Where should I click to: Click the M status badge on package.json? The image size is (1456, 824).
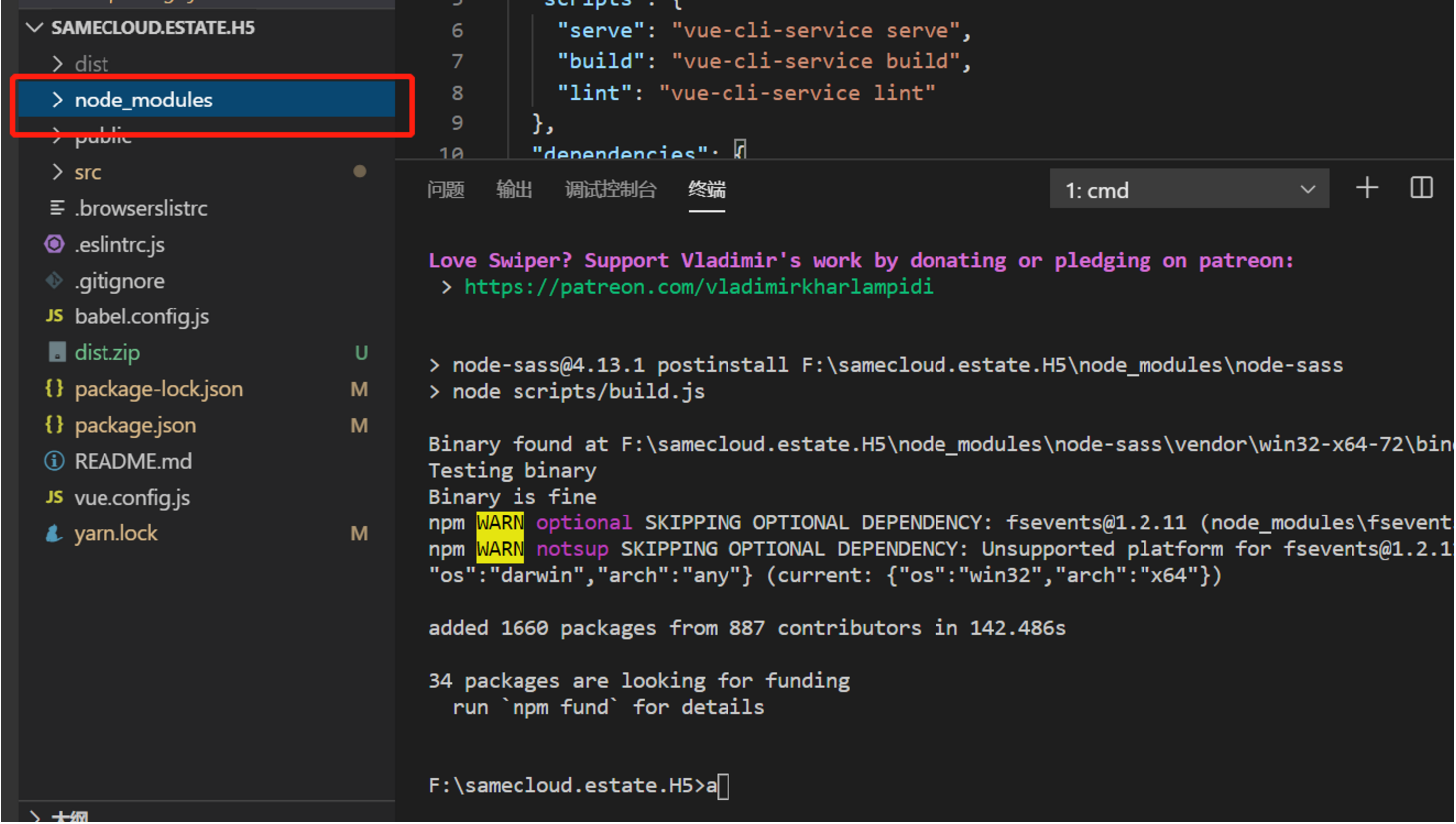359,425
